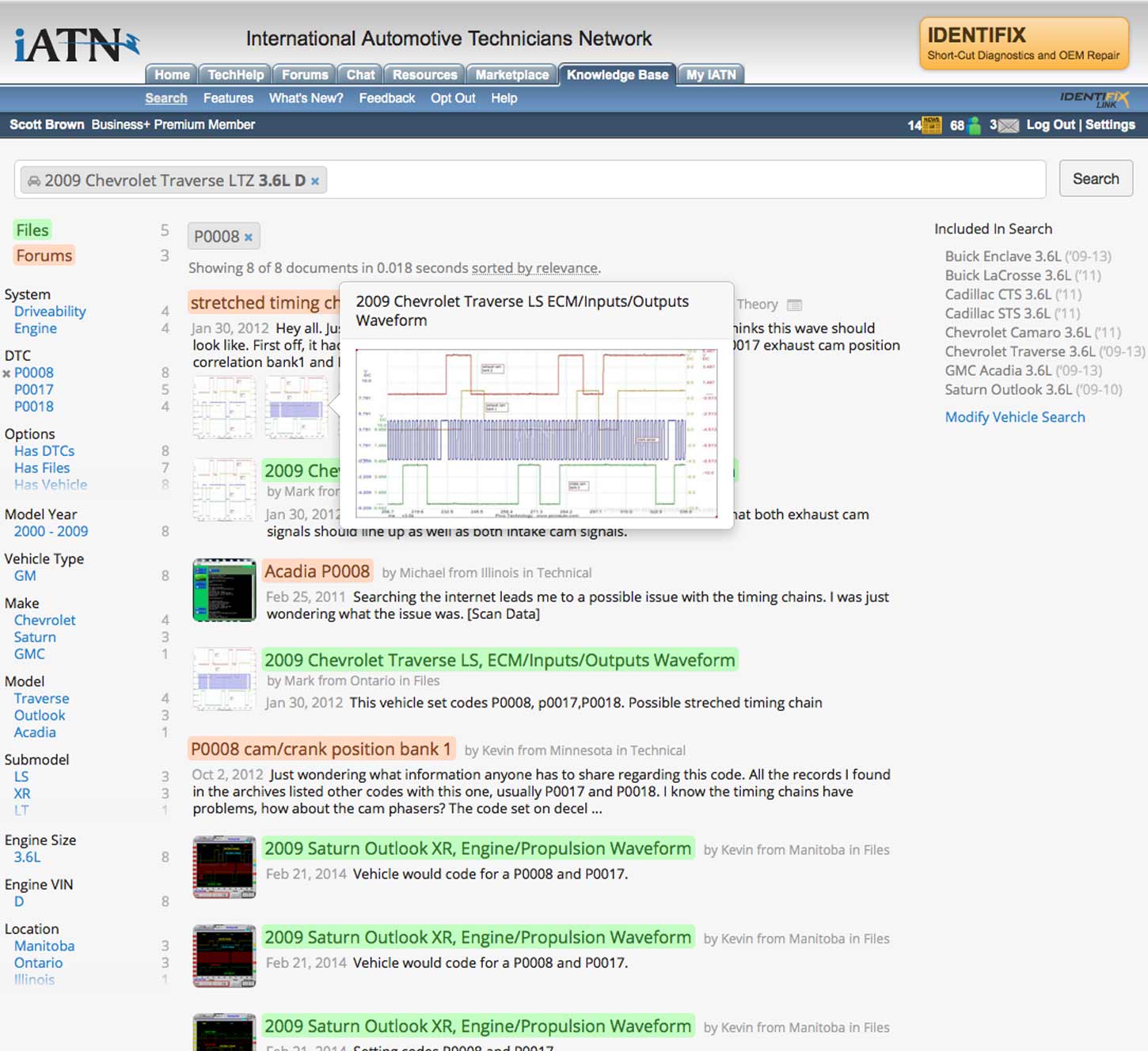Click the document icon beside Theory
This screenshot has height=1051, width=1148.
[x=795, y=305]
